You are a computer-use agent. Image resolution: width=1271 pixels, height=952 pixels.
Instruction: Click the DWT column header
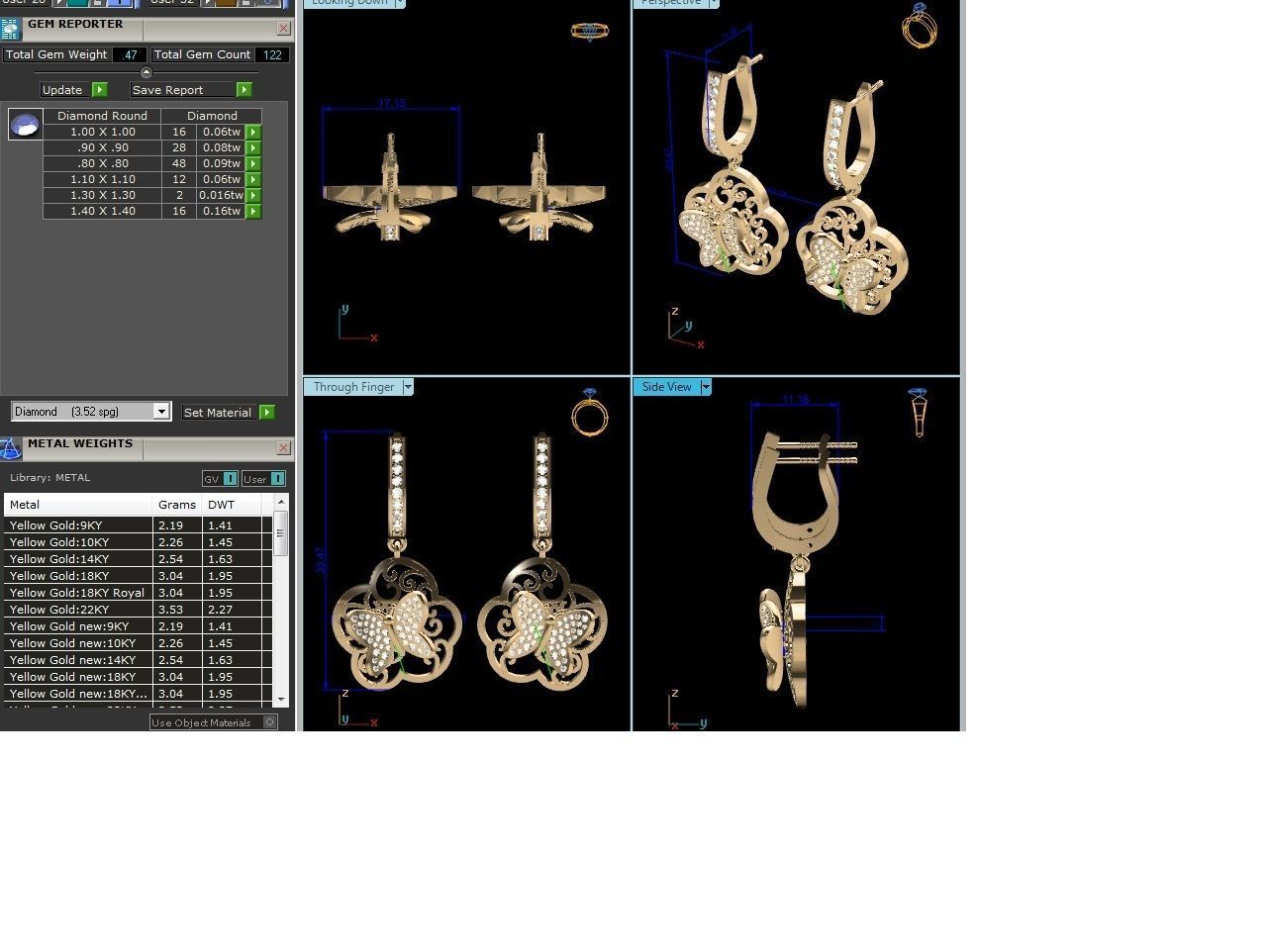(x=232, y=505)
